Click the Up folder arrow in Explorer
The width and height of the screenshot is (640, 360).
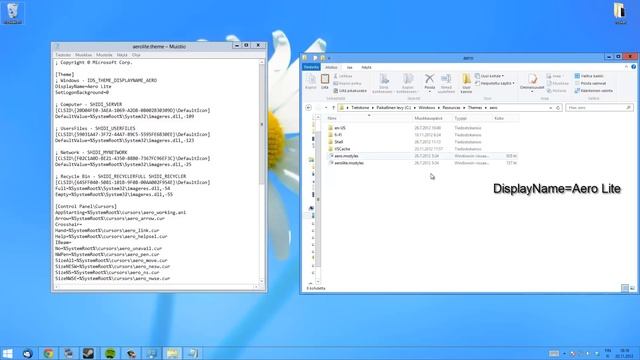(333, 108)
